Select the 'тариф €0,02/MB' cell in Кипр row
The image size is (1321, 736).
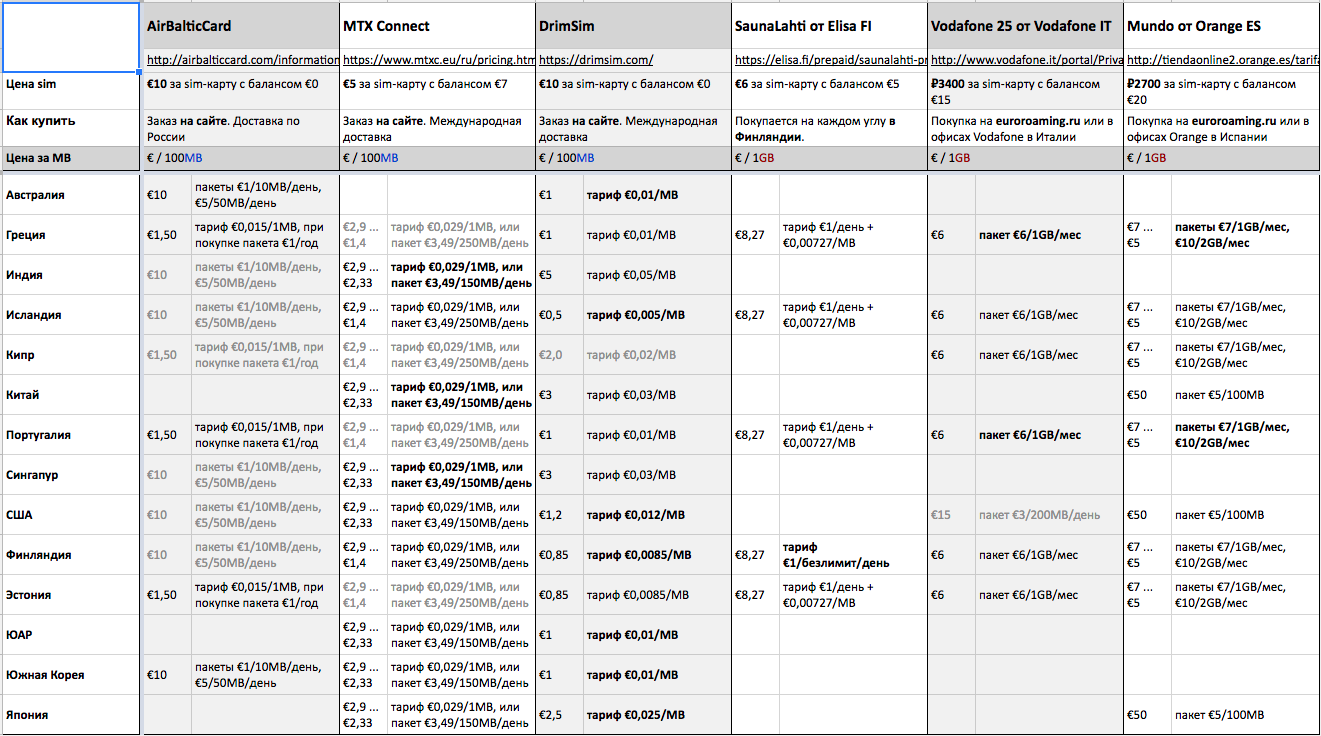658,355
